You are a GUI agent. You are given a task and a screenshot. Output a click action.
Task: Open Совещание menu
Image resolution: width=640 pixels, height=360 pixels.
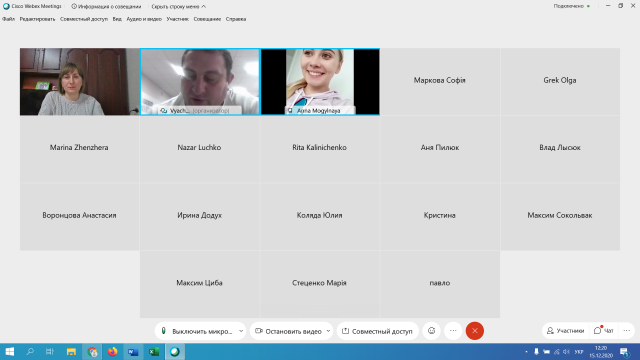click(x=207, y=19)
